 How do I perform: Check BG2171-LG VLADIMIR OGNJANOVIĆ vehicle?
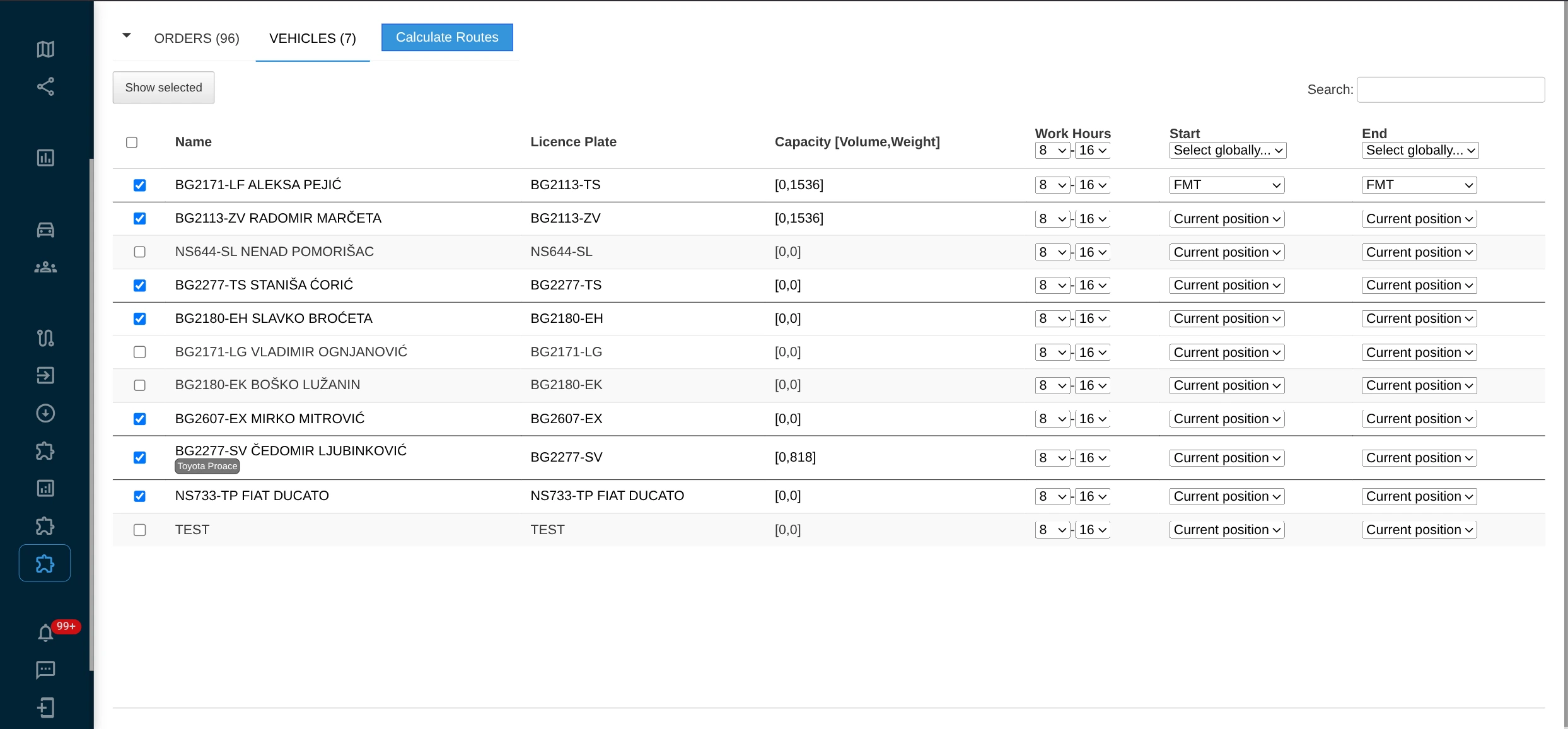[x=140, y=353]
